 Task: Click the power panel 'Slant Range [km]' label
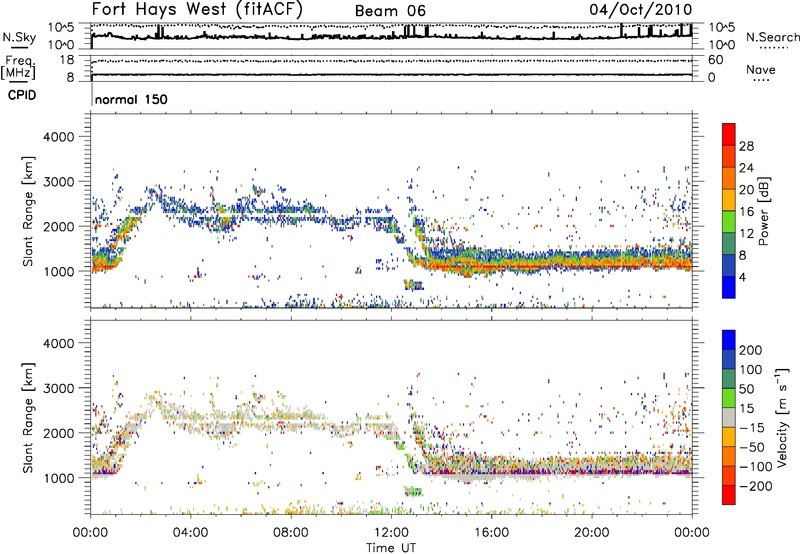(x=28, y=211)
